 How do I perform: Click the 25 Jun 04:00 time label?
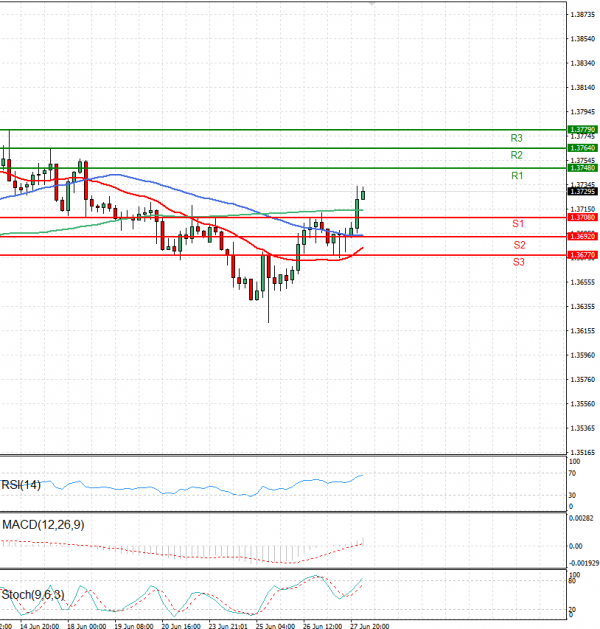(x=274, y=623)
